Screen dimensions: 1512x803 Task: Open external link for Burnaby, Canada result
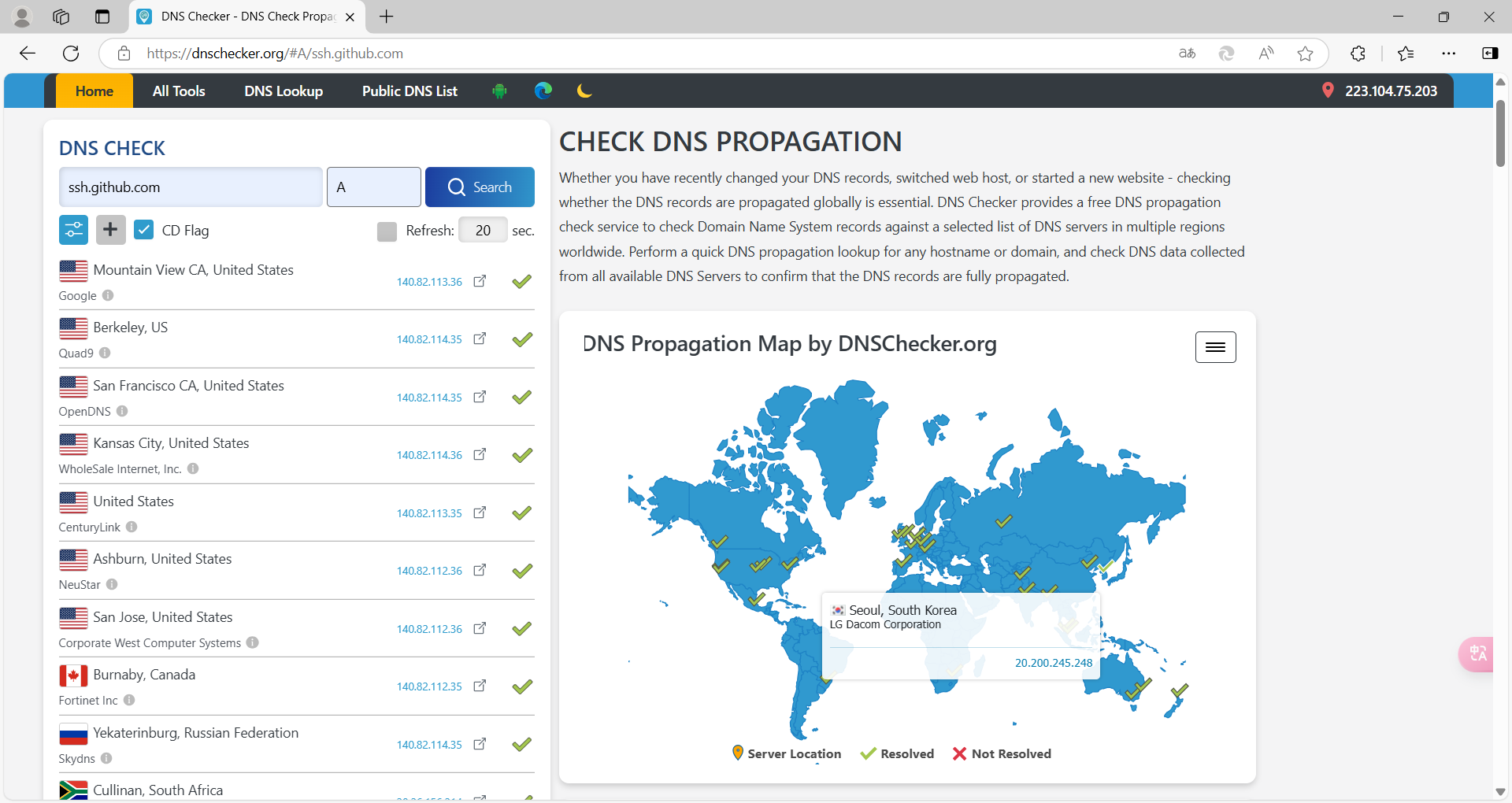pos(480,686)
